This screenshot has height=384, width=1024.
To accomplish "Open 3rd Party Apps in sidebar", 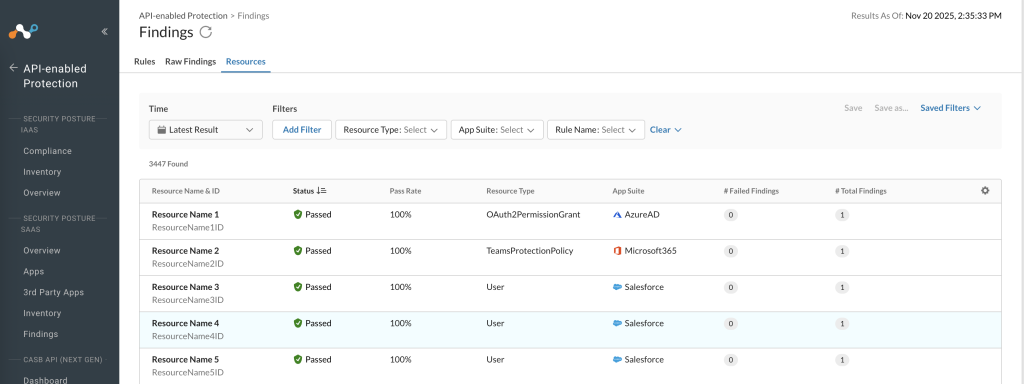I will (x=54, y=293).
